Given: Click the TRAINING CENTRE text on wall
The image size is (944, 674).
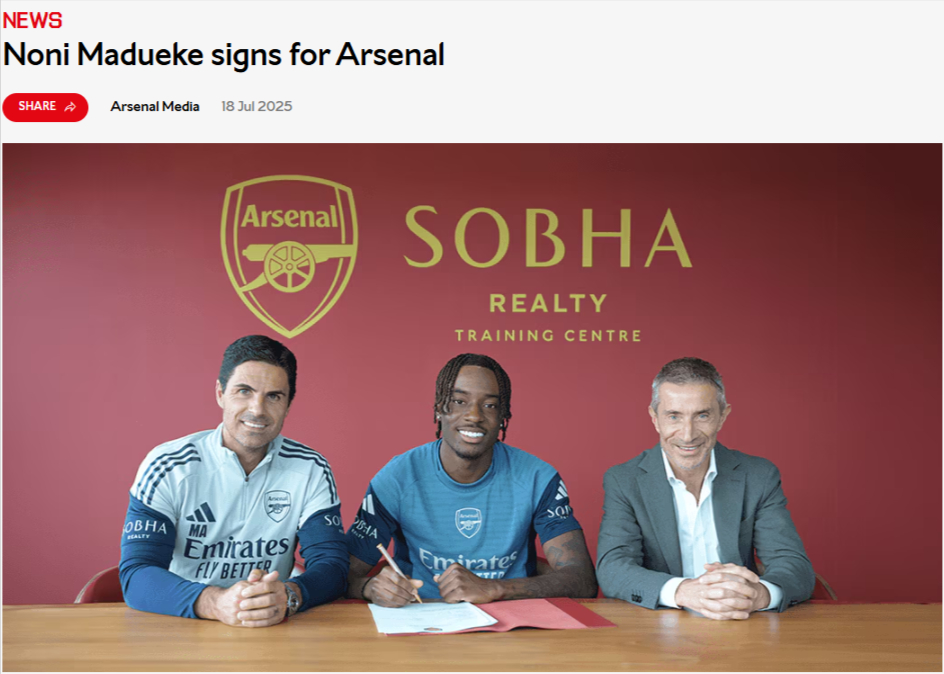Looking at the screenshot, I should tap(548, 335).
